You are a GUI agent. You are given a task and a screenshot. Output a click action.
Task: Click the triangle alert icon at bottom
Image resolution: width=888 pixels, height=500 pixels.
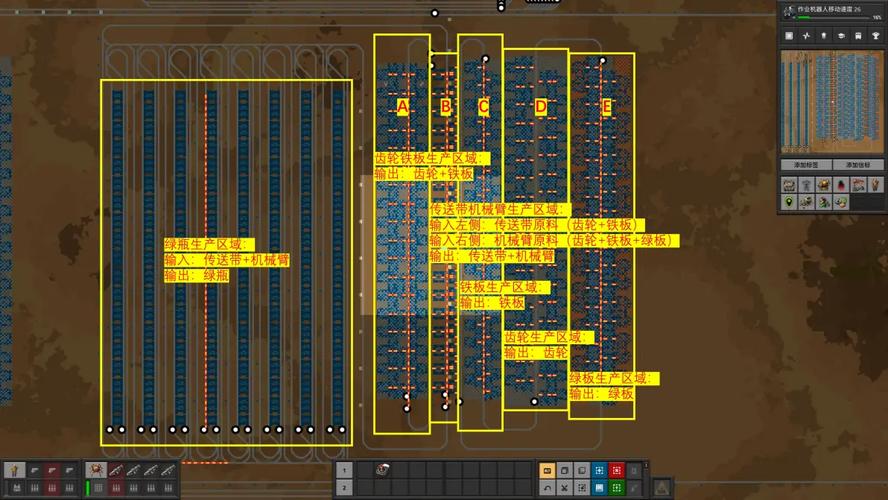point(661,487)
